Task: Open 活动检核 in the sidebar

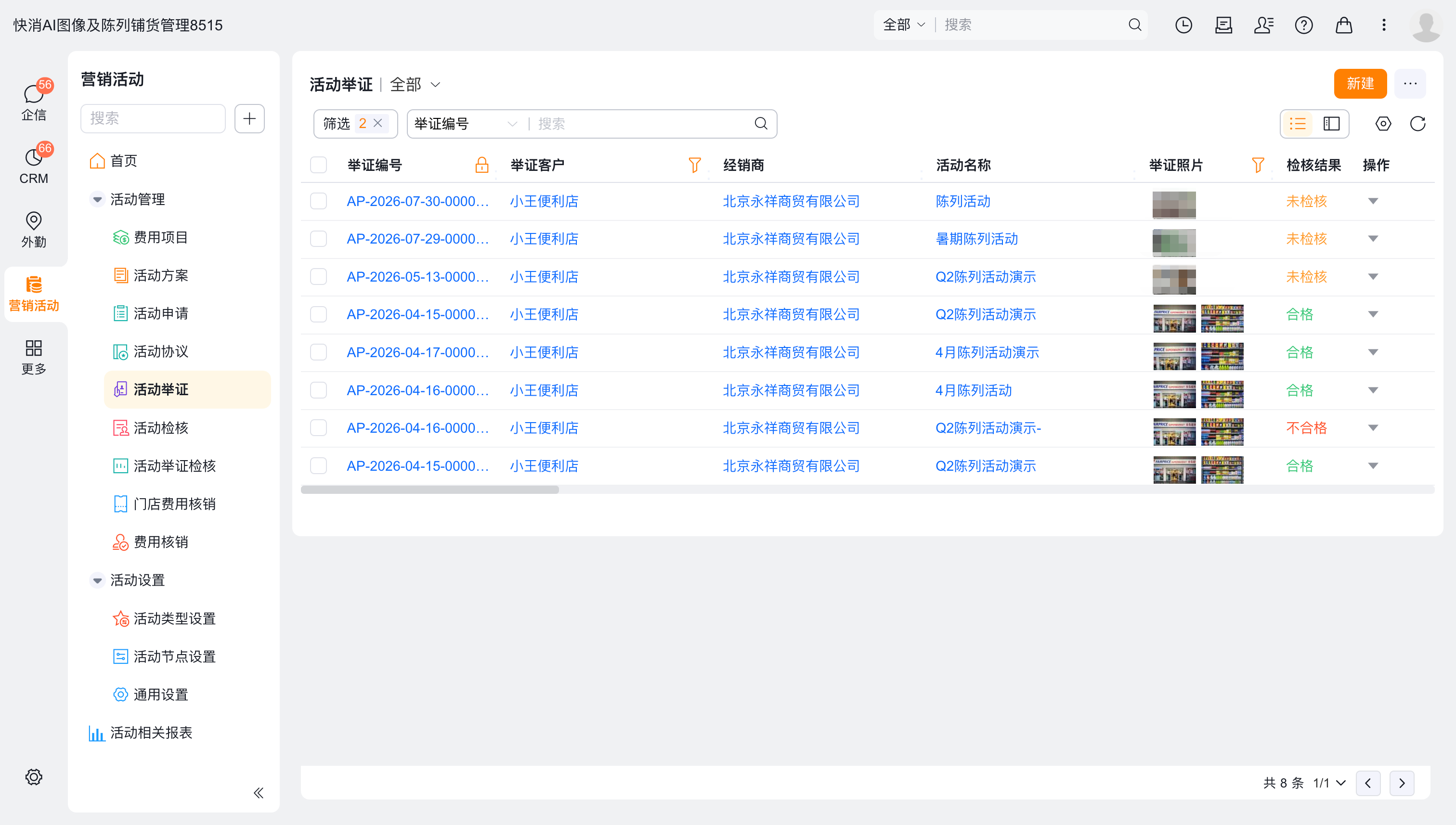Action: (x=160, y=428)
